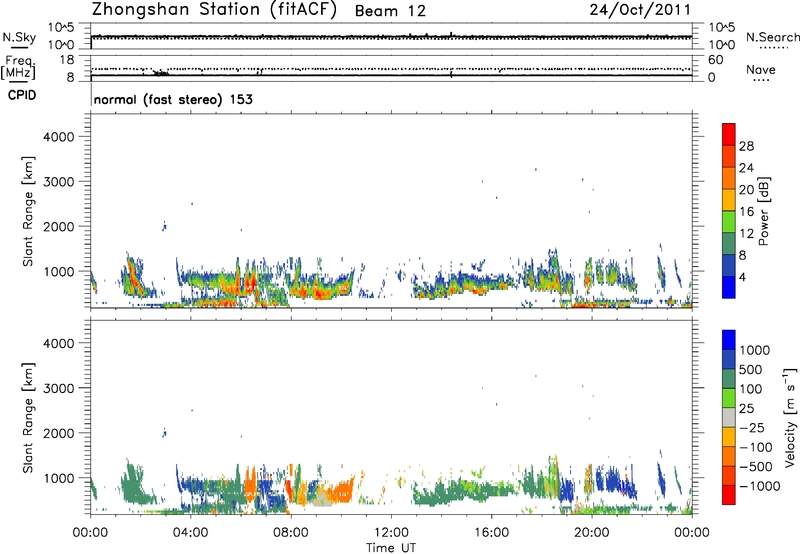Click the 3000 tick of the power panel
Image resolution: width=800 pixels, height=554 pixels.
[x=59, y=182]
